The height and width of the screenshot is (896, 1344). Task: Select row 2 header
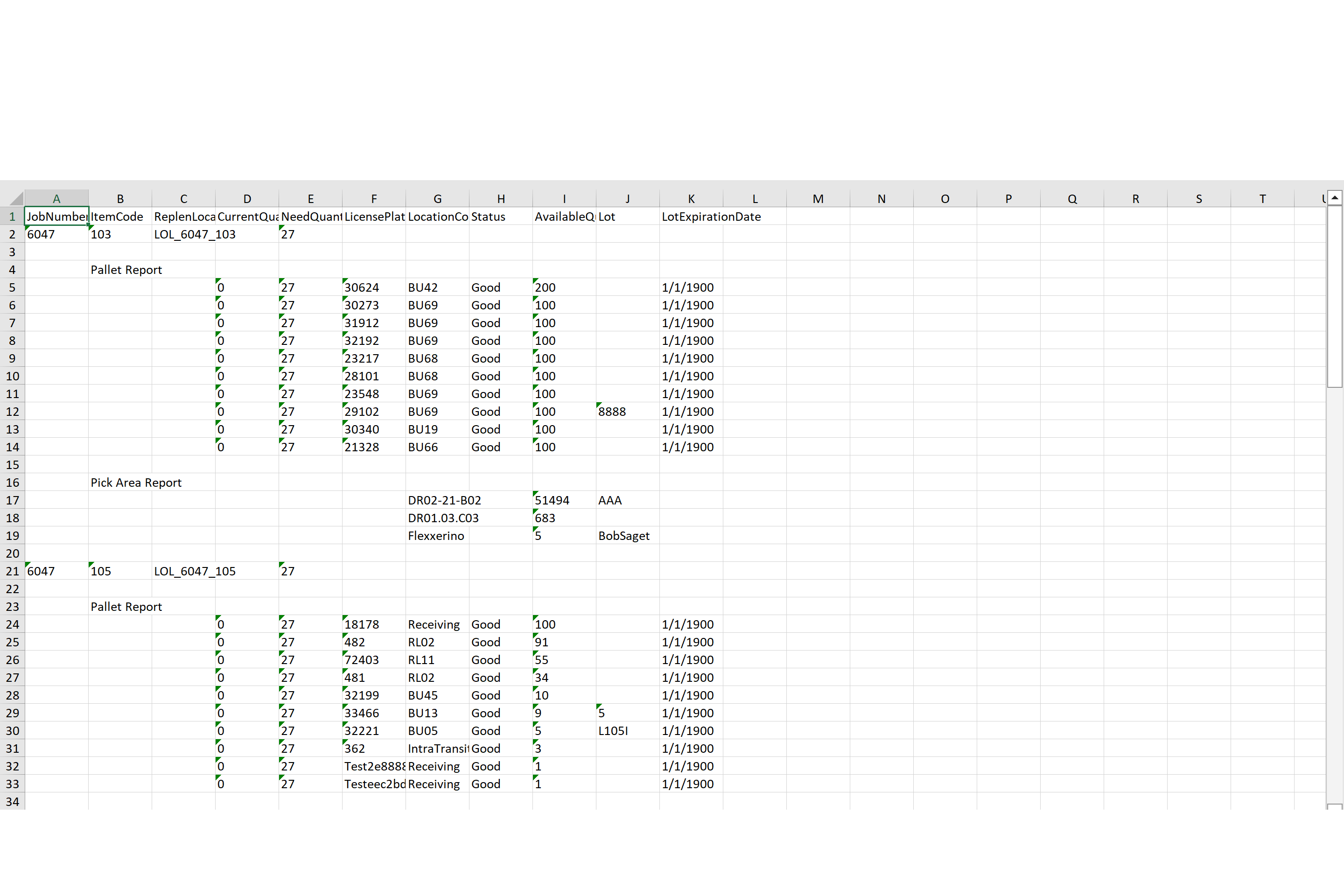click(13, 234)
